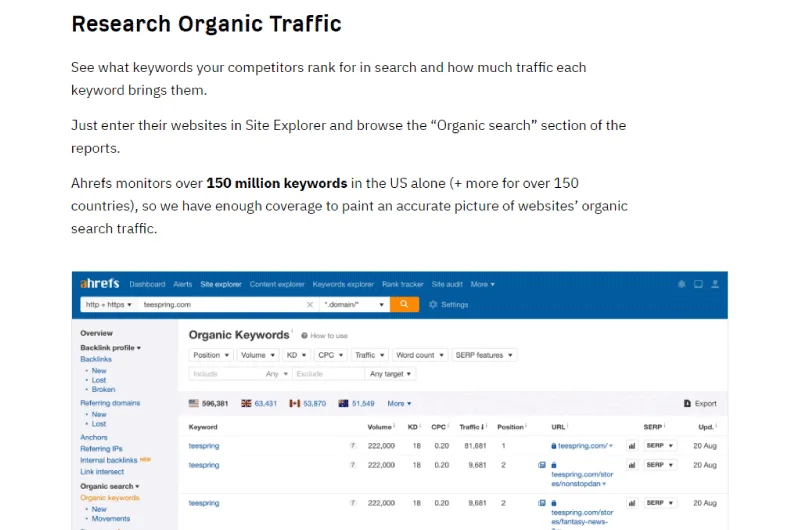Expand the More menu in top nav
This screenshot has width=800, height=530.
tap(482, 284)
